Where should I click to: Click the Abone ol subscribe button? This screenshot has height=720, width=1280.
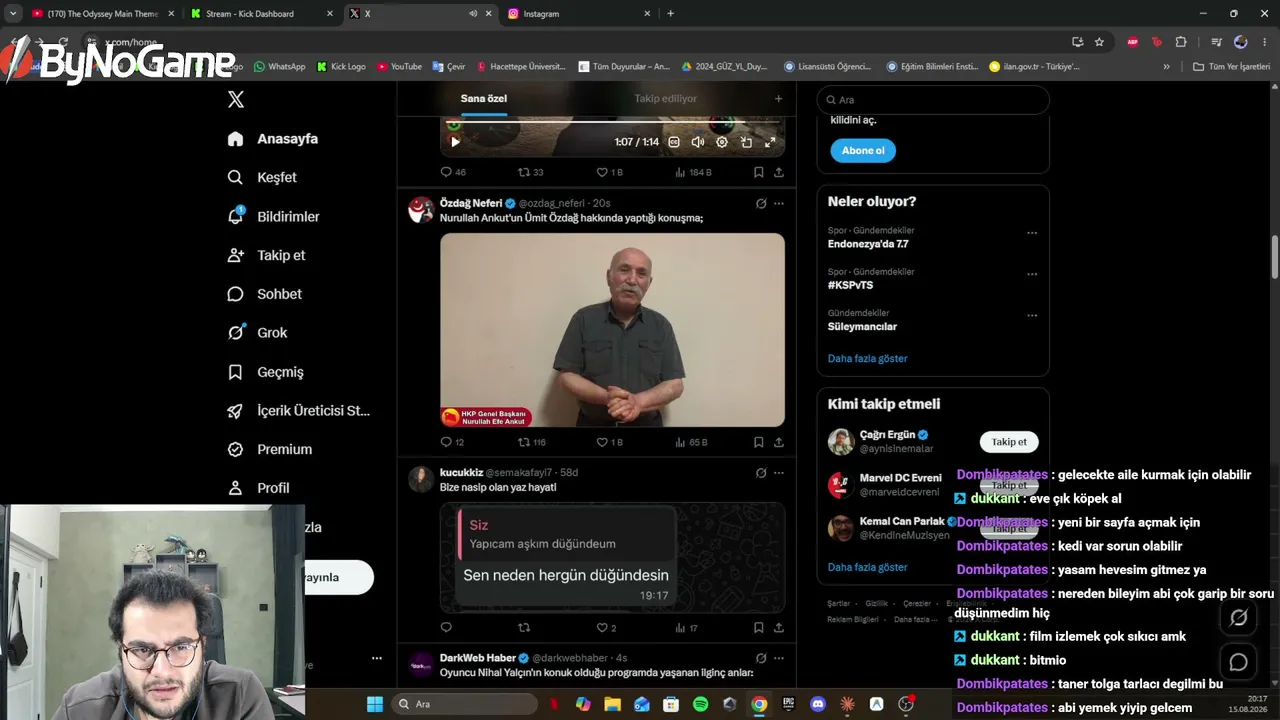click(863, 151)
